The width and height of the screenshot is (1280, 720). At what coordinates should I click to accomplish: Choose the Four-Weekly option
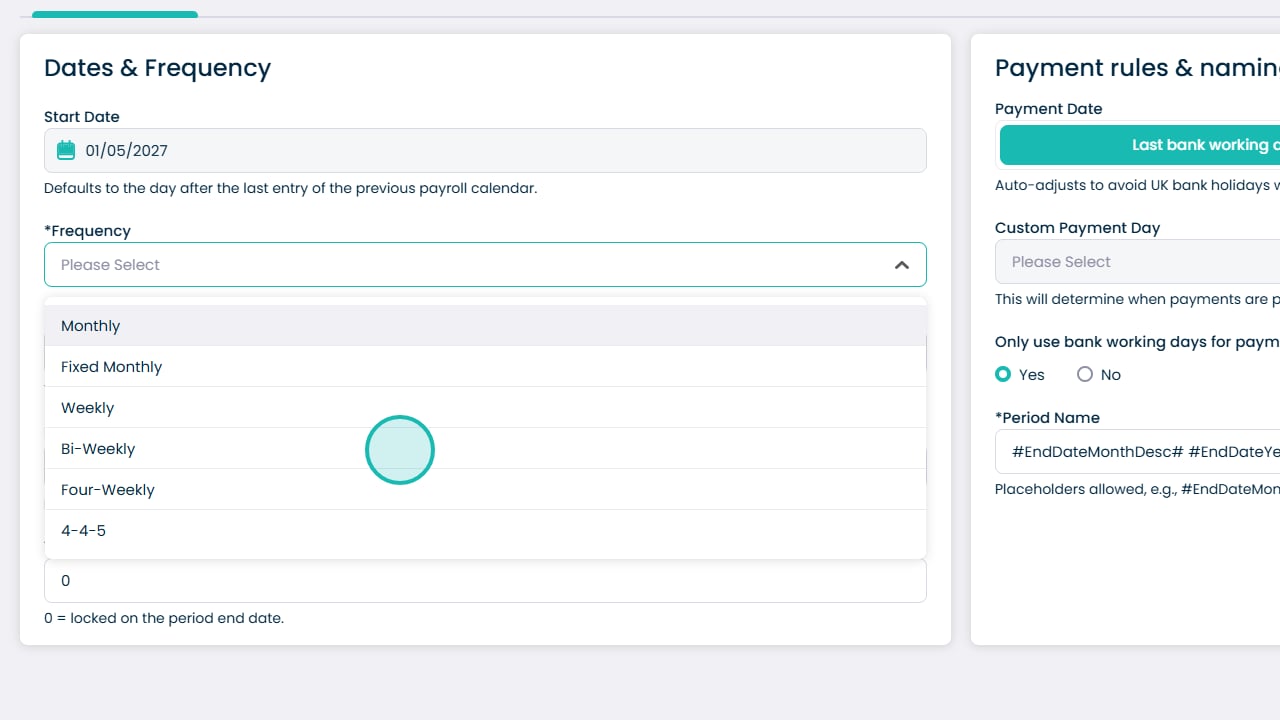pos(485,490)
